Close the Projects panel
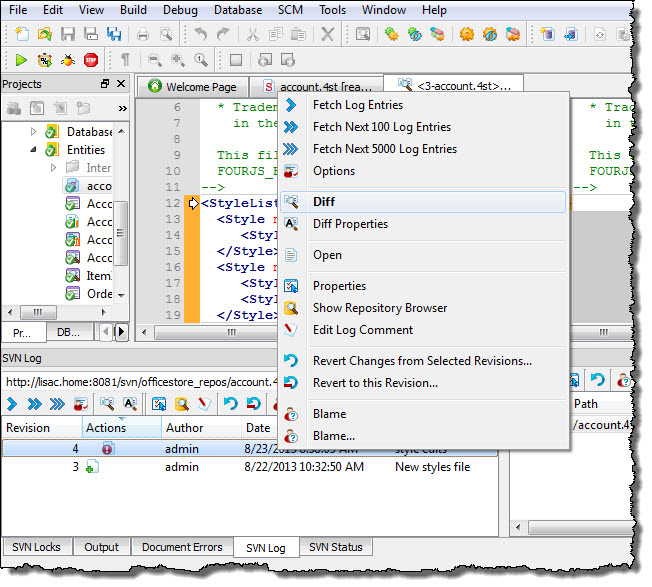This screenshot has width=652, height=587. tap(121, 84)
